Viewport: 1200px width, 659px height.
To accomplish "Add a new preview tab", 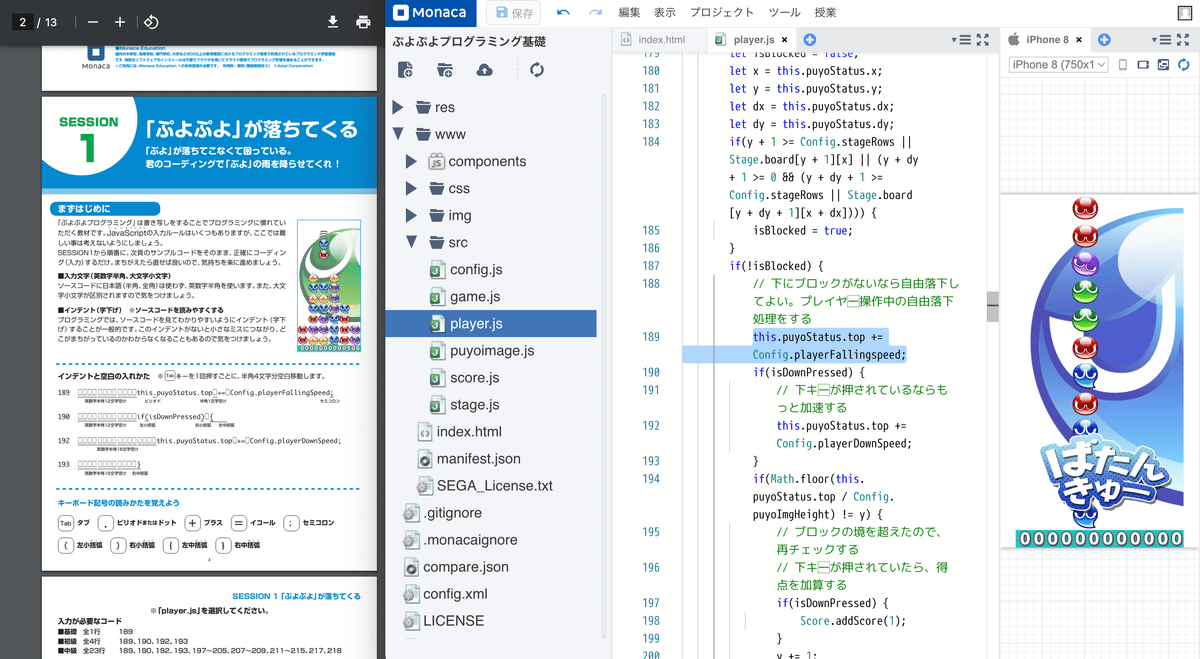I will (1104, 40).
